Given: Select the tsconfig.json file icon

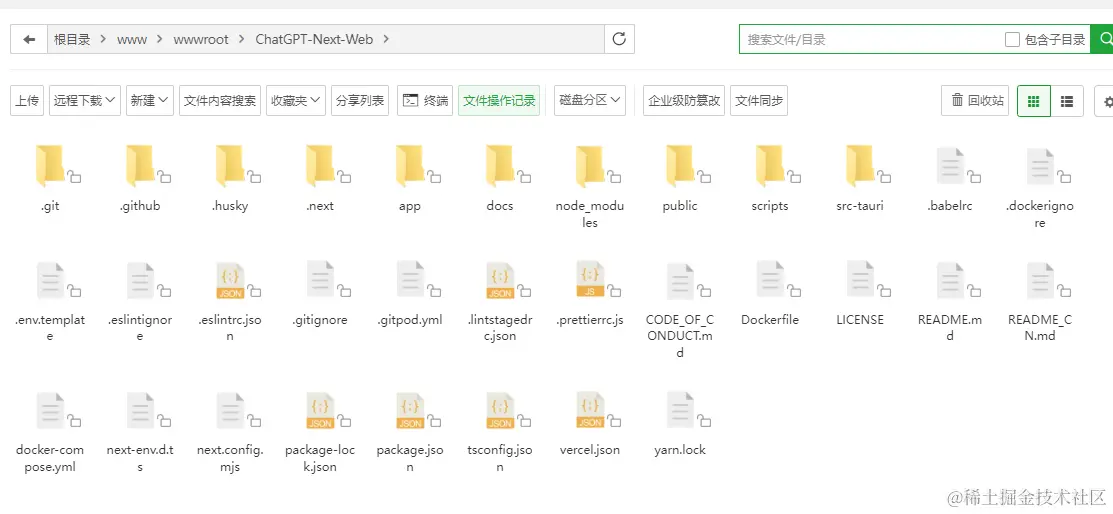Looking at the screenshot, I should point(500,412).
